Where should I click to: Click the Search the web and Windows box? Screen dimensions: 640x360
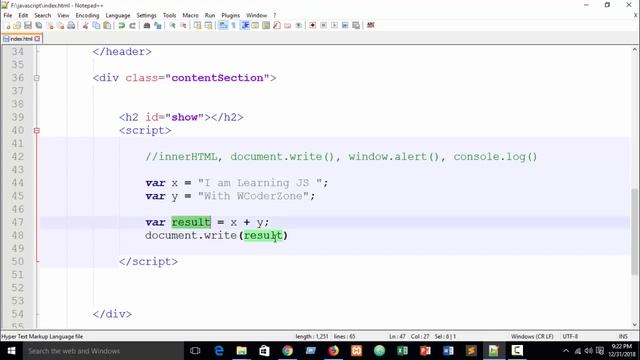pos(103,351)
